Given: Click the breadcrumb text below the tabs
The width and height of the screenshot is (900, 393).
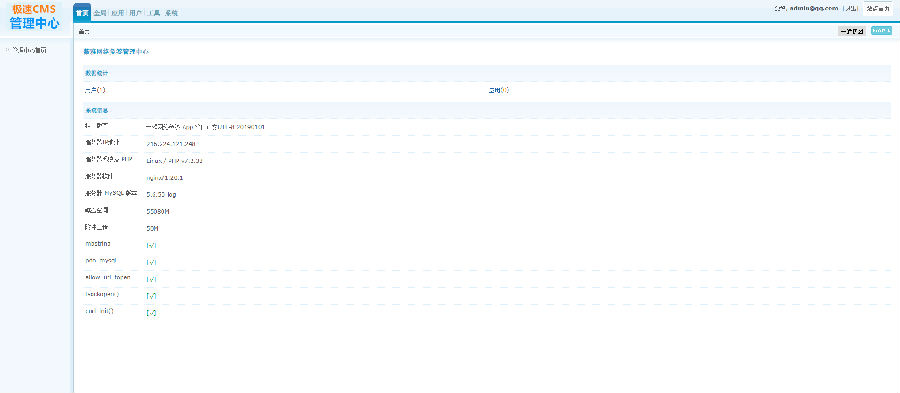Looking at the screenshot, I should click(x=84, y=32).
